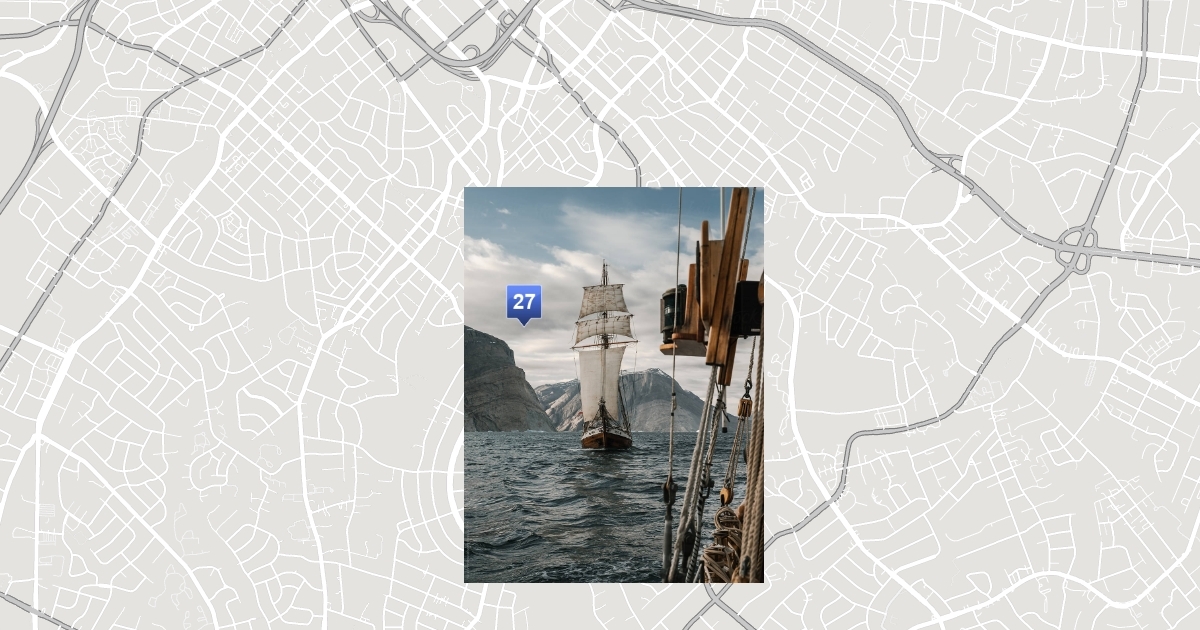This screenshot has height=630, width=1200.
Task: Click the snowy mountain behind the ship
Action: (x=655, y=395)
